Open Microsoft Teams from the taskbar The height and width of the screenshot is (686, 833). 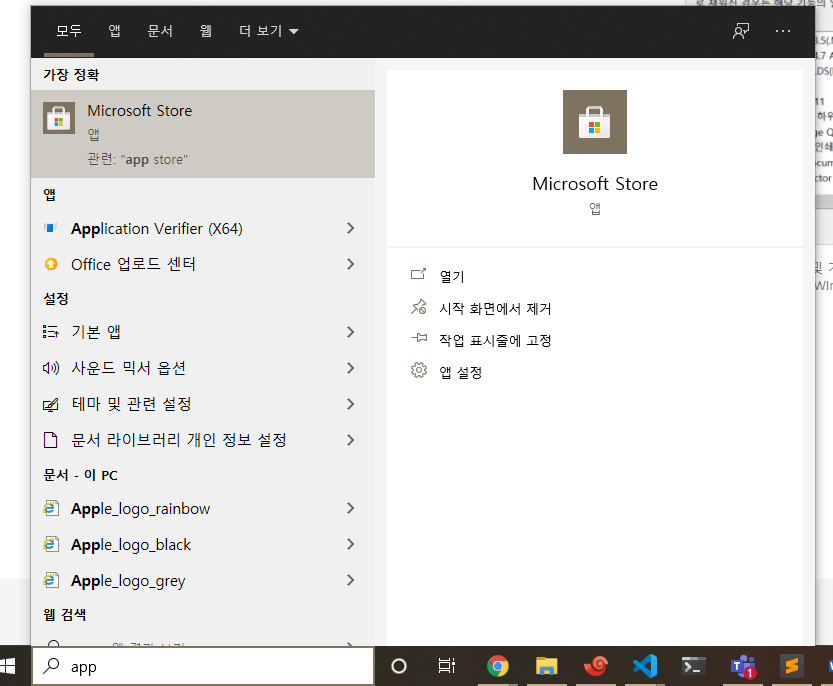coord(743,666)
